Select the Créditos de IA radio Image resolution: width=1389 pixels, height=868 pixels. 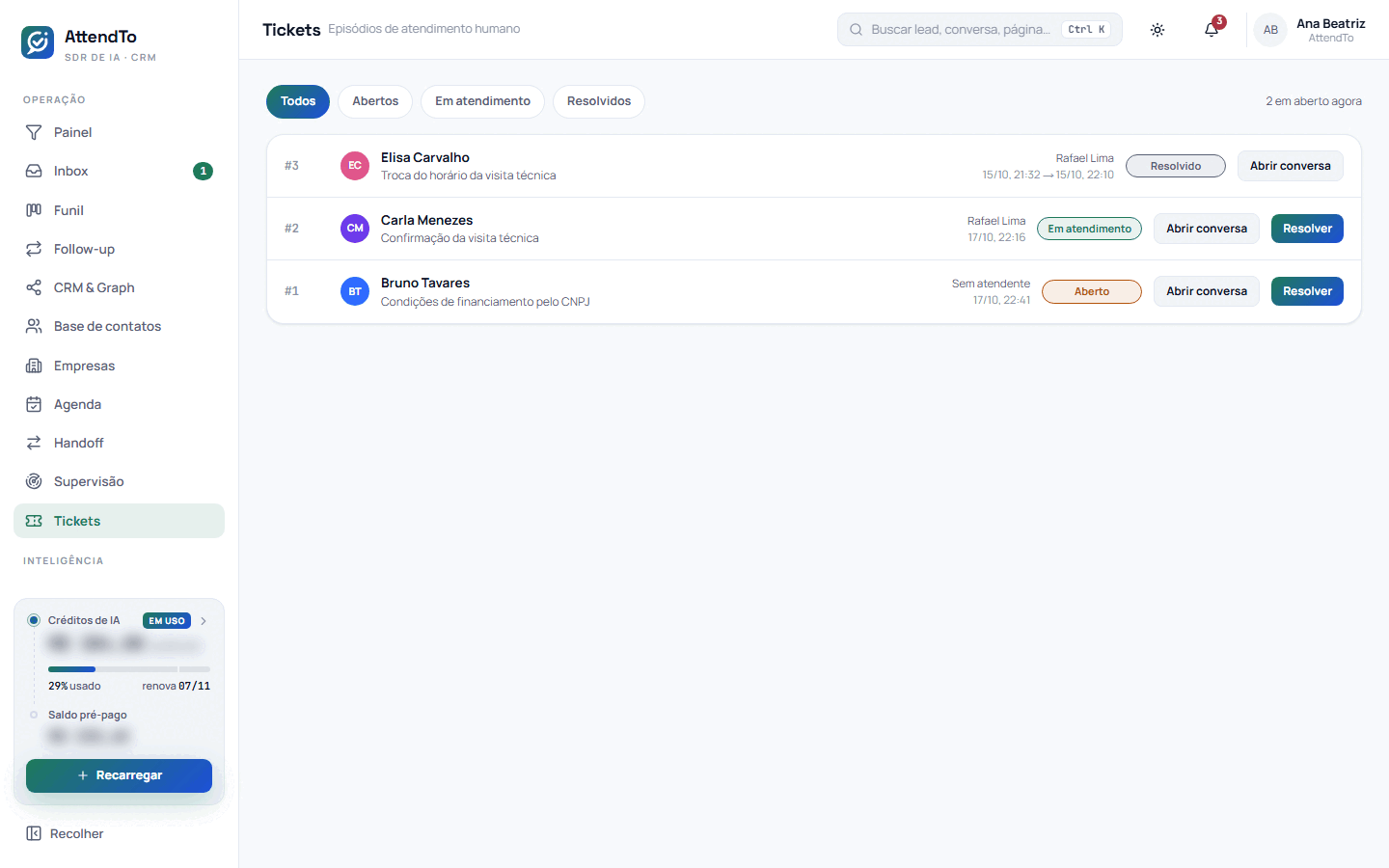[34, 620]
